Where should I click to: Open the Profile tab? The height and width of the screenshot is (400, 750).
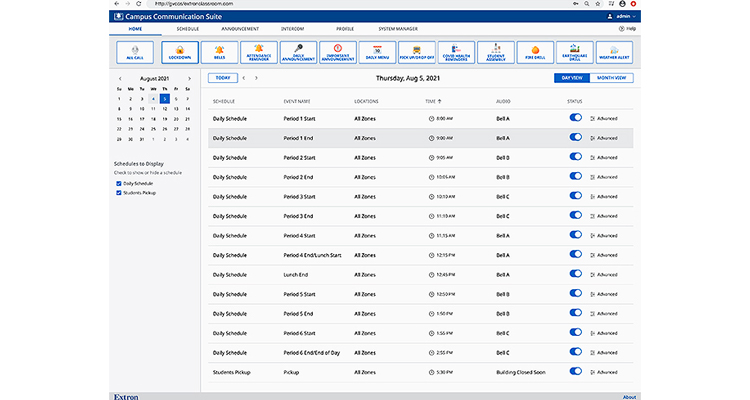(345, 29)
